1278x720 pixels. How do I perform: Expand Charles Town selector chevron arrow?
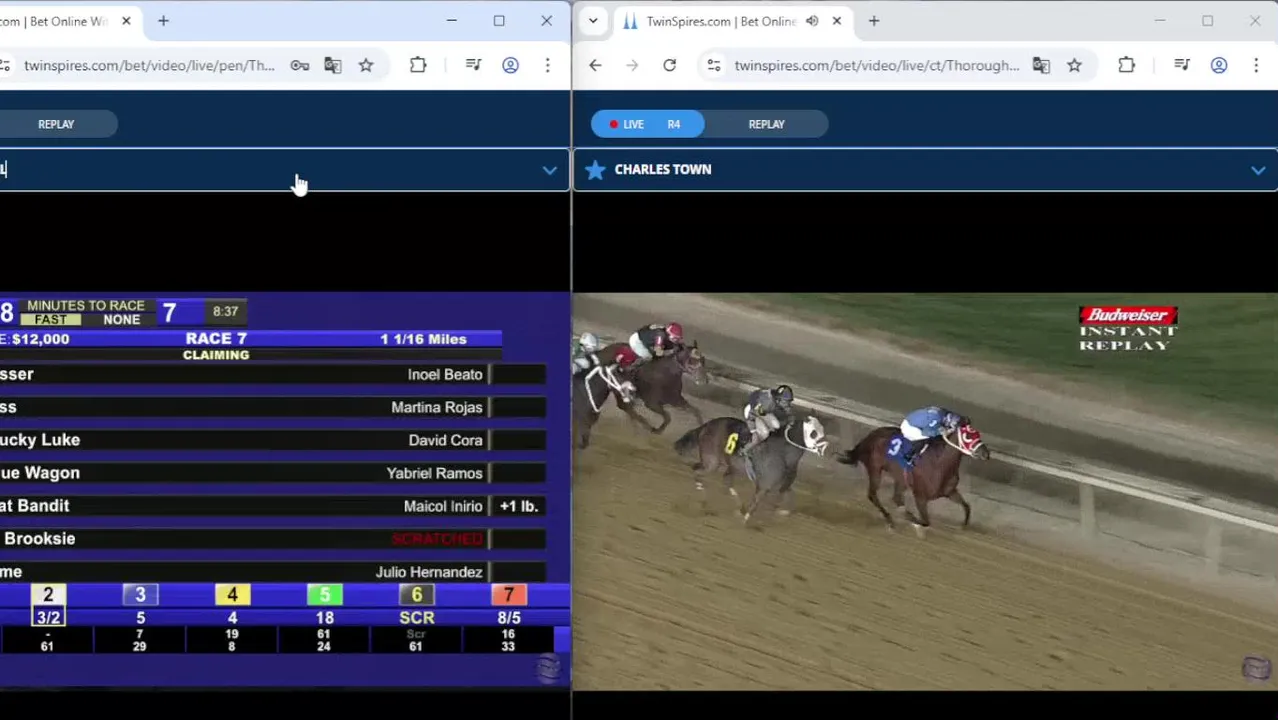[x=1257, y=170]
